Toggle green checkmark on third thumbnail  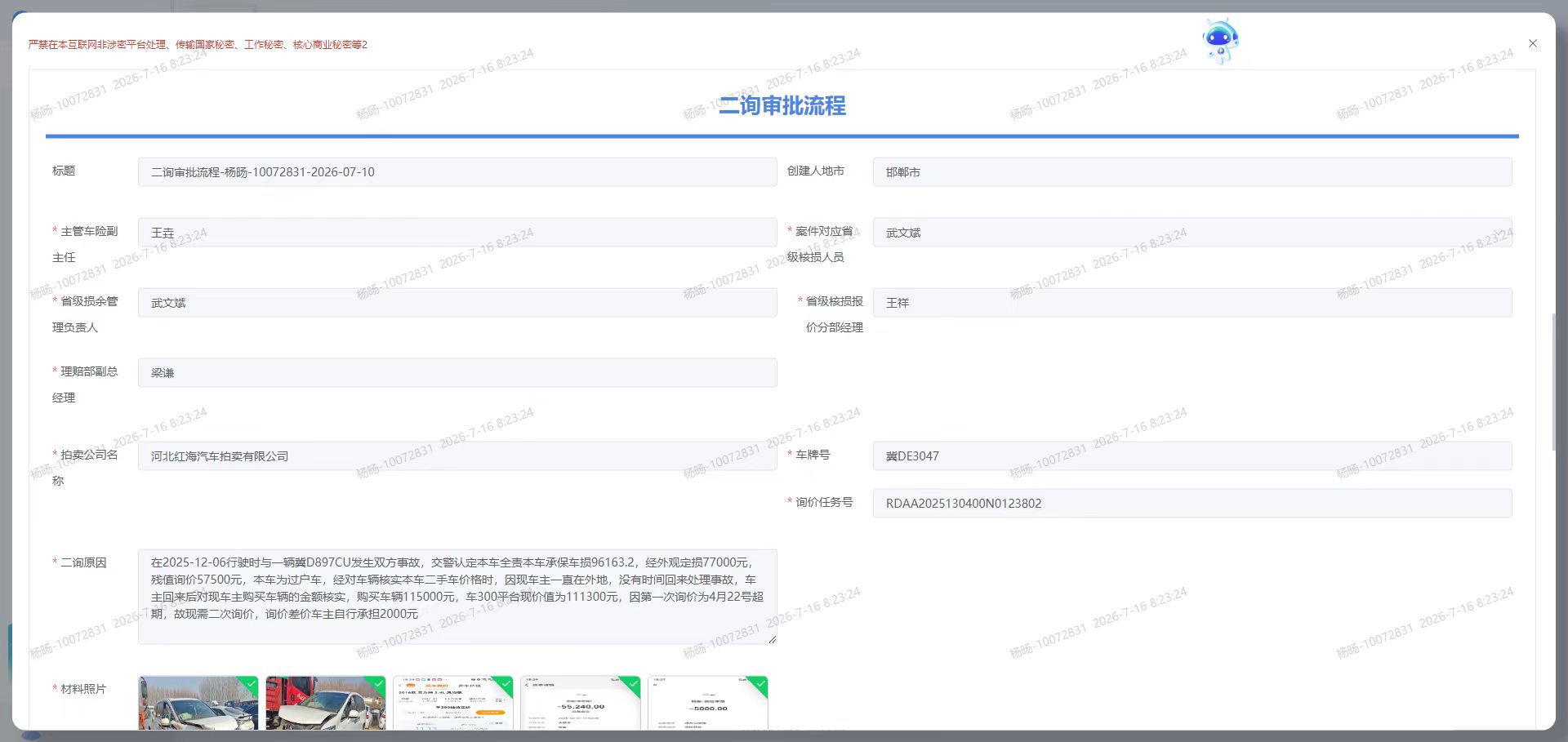[x=505, y=684]
